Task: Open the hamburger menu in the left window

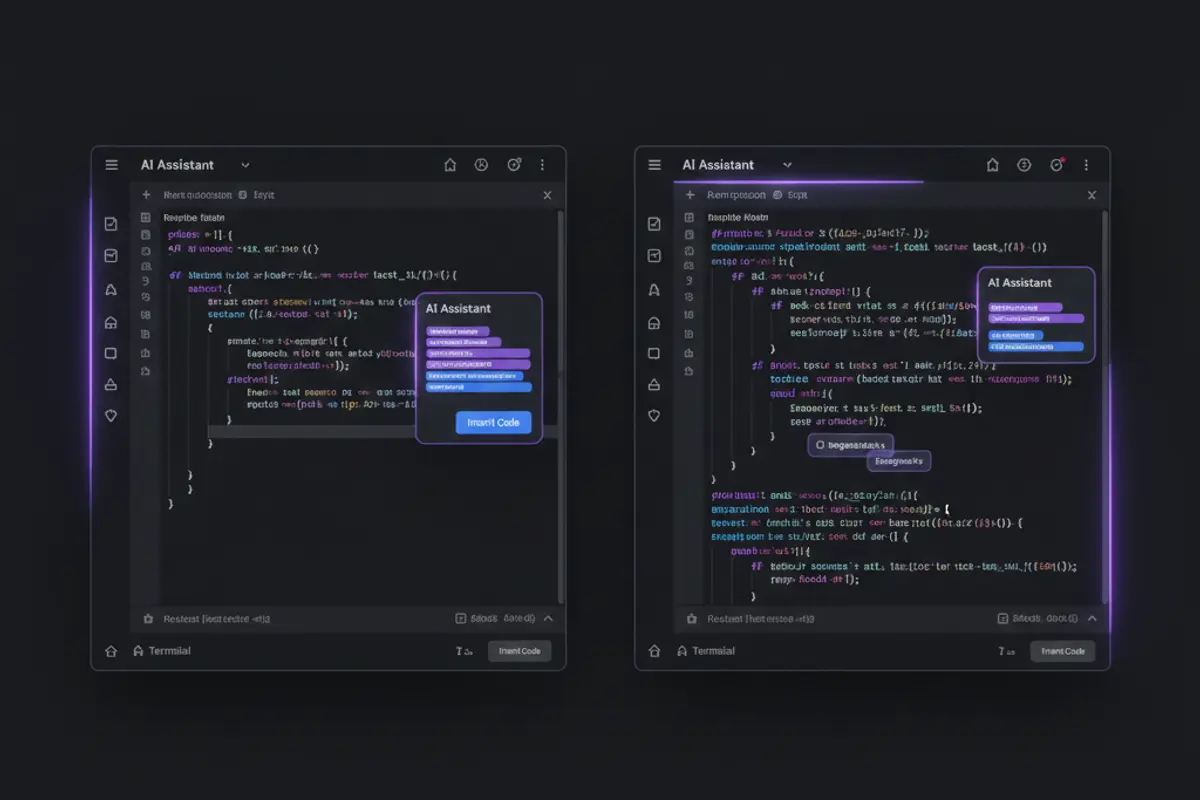Action: [x=112, y=164]
